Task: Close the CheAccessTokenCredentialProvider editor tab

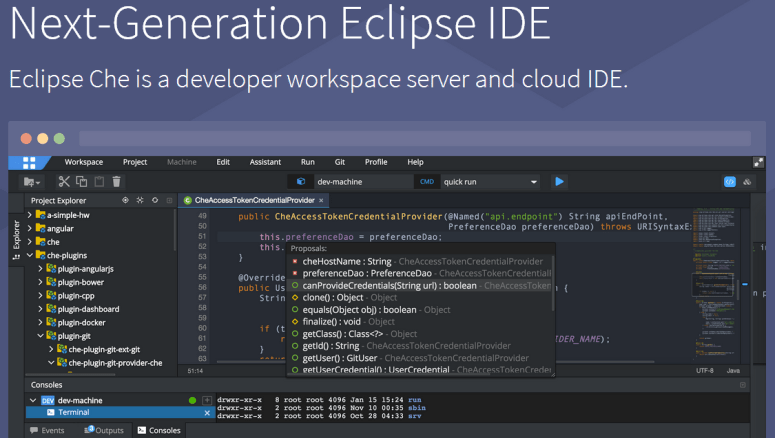Action: click(x=321, y=201)
